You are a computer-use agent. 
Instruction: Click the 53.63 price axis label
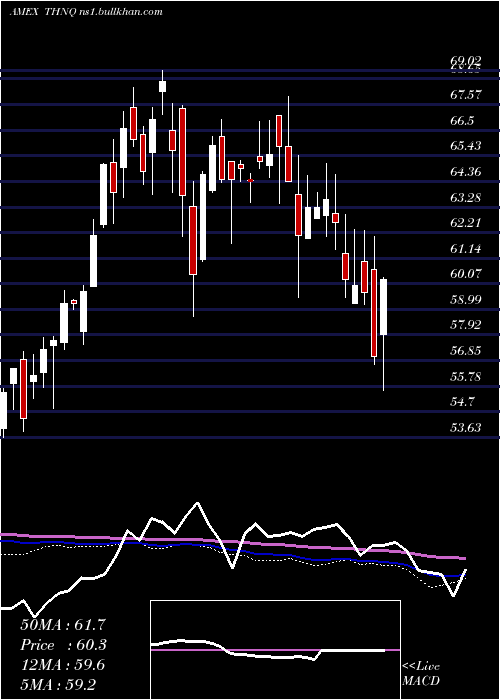465,428
